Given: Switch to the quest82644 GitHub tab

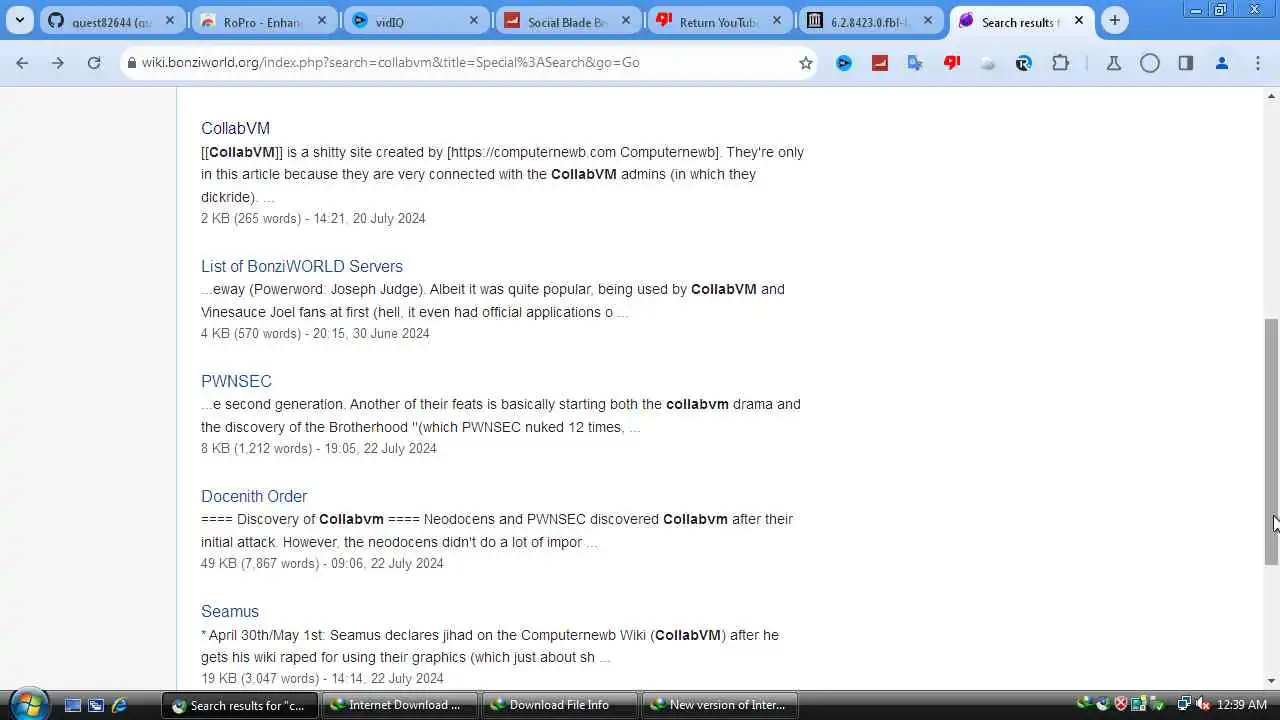Looking at the screenshot, I should [x=111, y=21].
